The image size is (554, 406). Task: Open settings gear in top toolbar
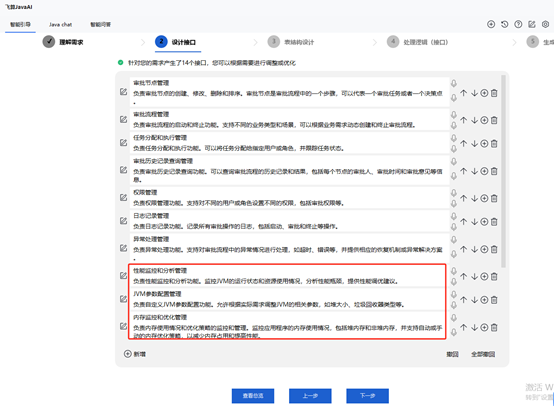545,24
